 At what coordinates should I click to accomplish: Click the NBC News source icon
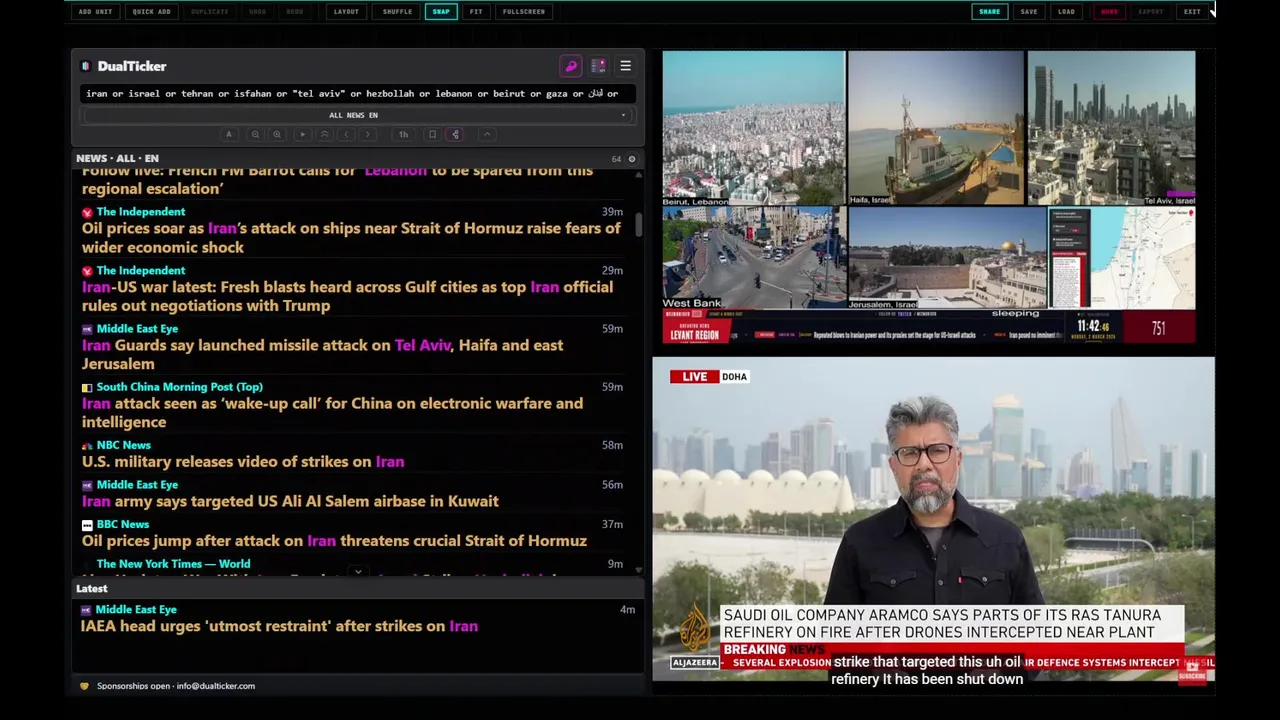(x=87, y=446)
